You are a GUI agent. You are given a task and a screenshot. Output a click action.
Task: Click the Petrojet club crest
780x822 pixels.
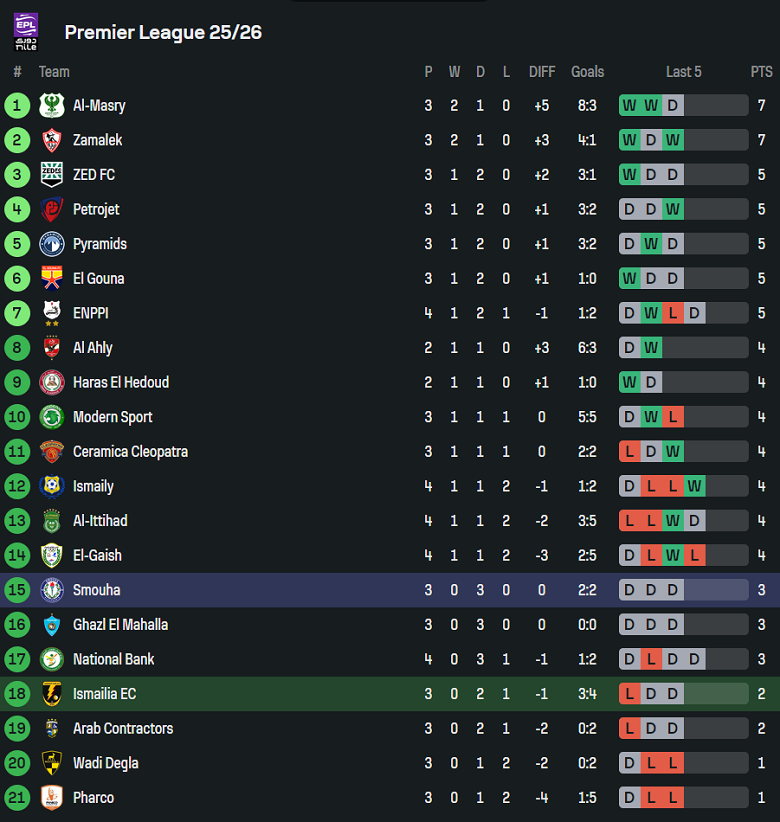click(x=51, y=210)
